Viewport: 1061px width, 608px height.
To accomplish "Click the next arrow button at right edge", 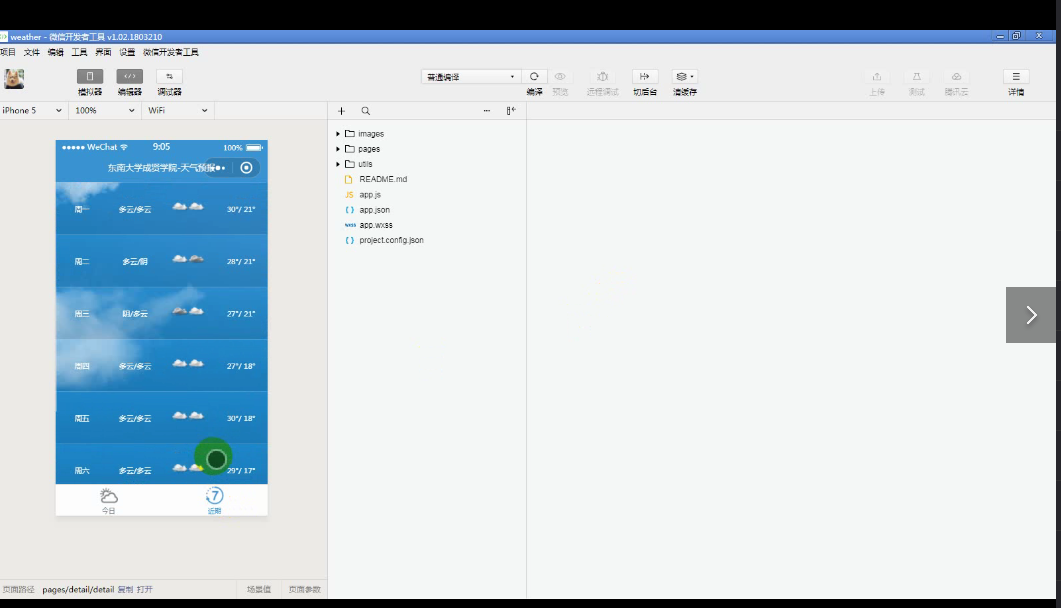I will click(x=1031, y=315).
